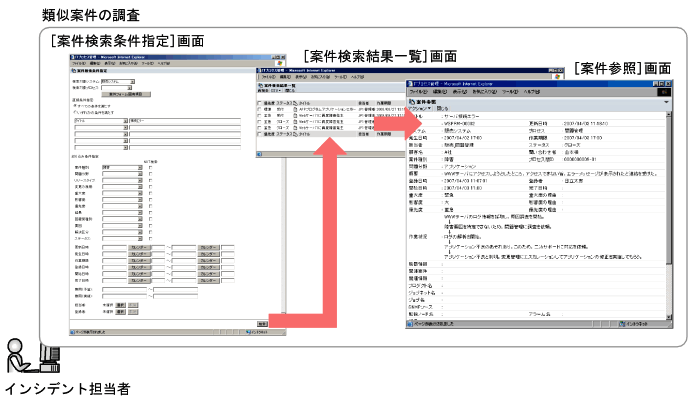The image size is (689, 405).
Task: Open the 案件種別 dropdown
Action: coord(123,167)
